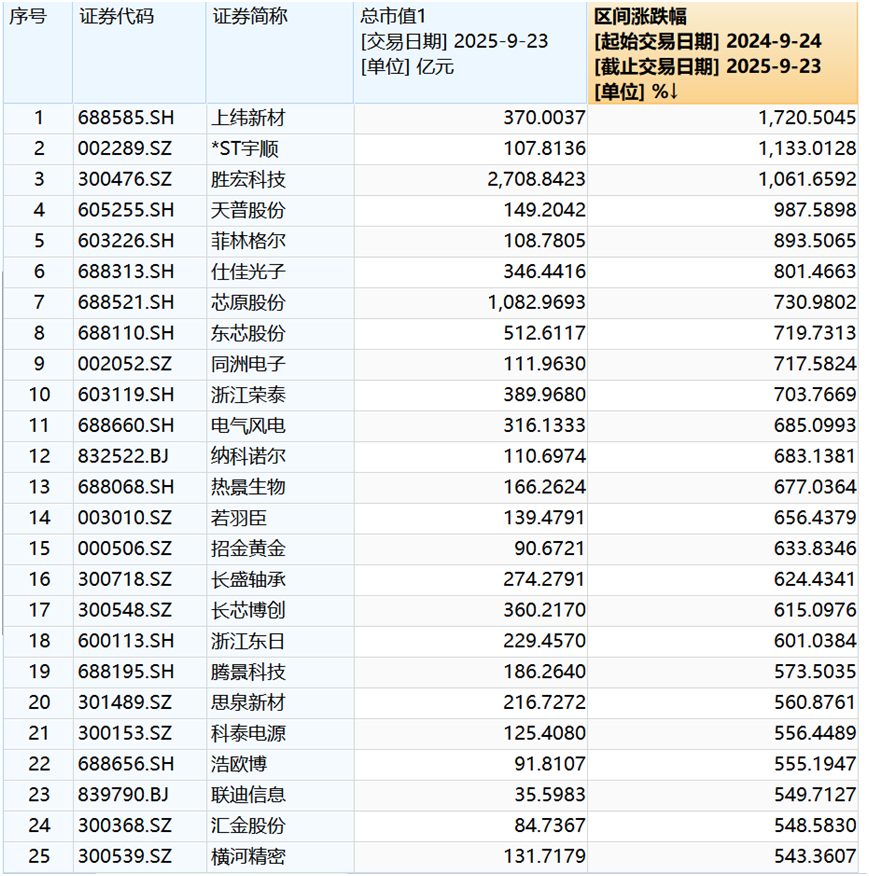Select stock name 长盛轴承

point(248,579)
